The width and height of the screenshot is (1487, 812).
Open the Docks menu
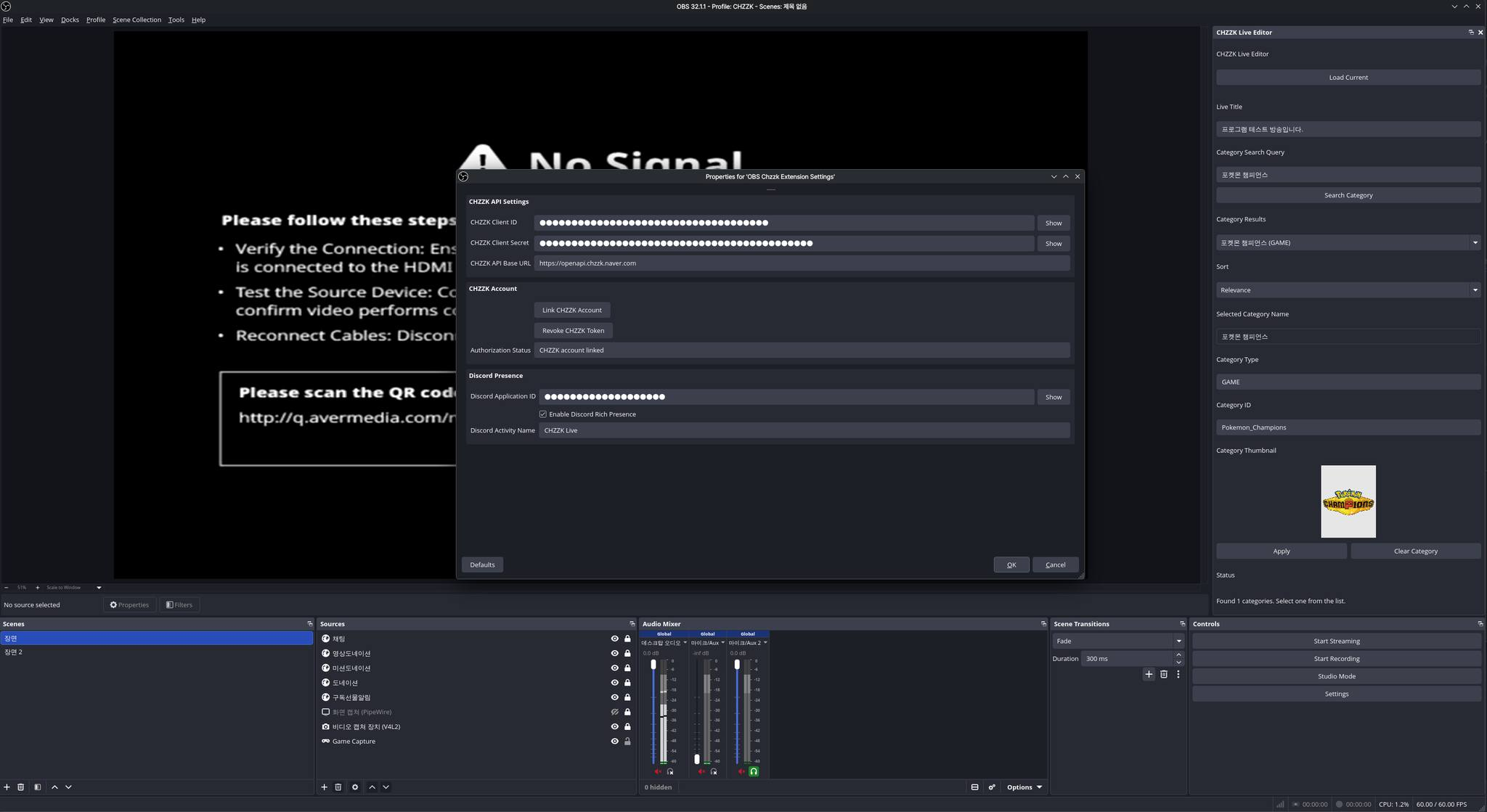tap(70, 20)
